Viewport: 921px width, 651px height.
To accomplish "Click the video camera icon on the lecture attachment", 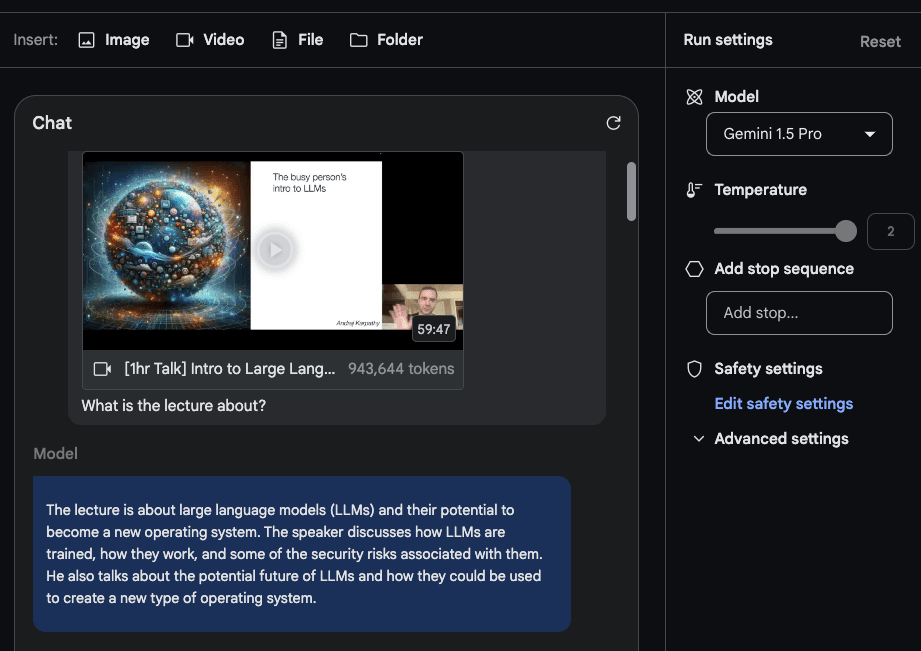I will click(x=101, y=369).
